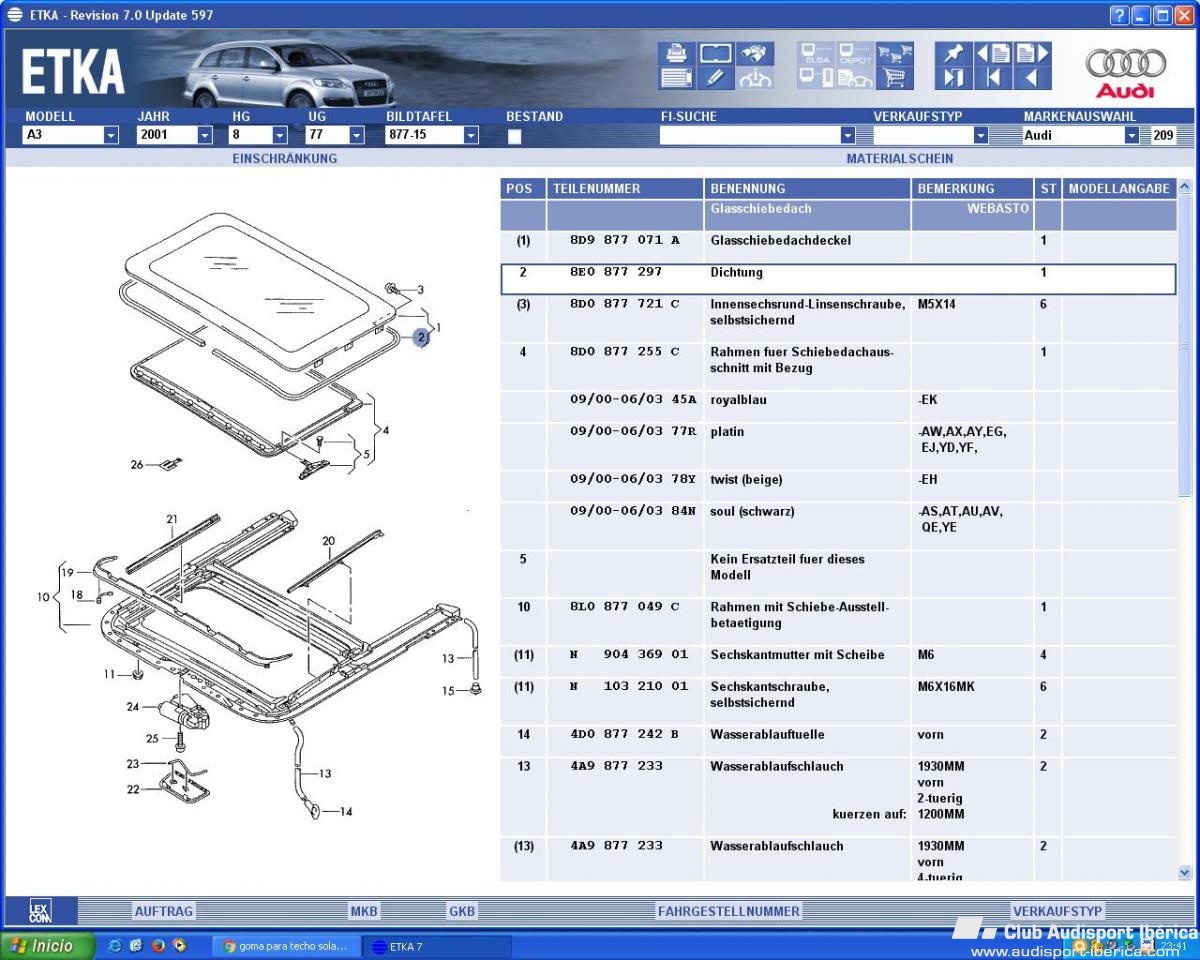Screen dimensions: 1200x960
Task: Select part number 8D0 877 721 C
Action: click(624, 303)
